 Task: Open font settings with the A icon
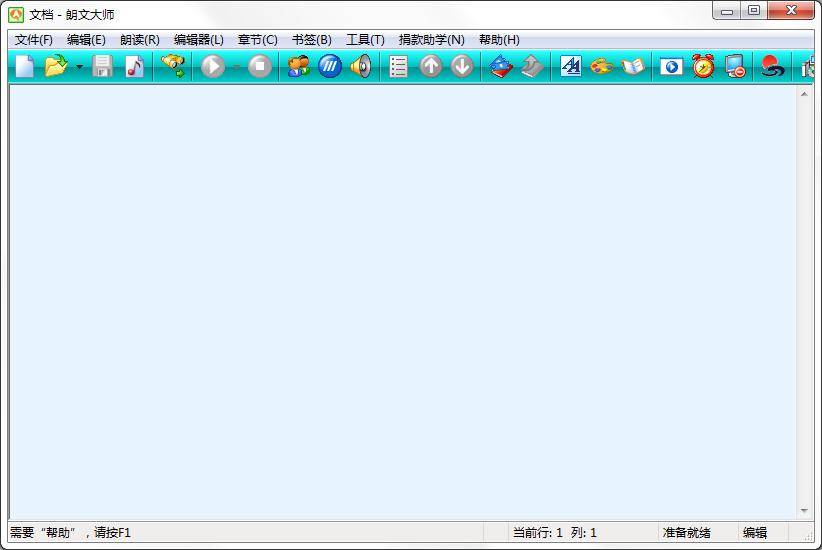click(x=570, y=67)
